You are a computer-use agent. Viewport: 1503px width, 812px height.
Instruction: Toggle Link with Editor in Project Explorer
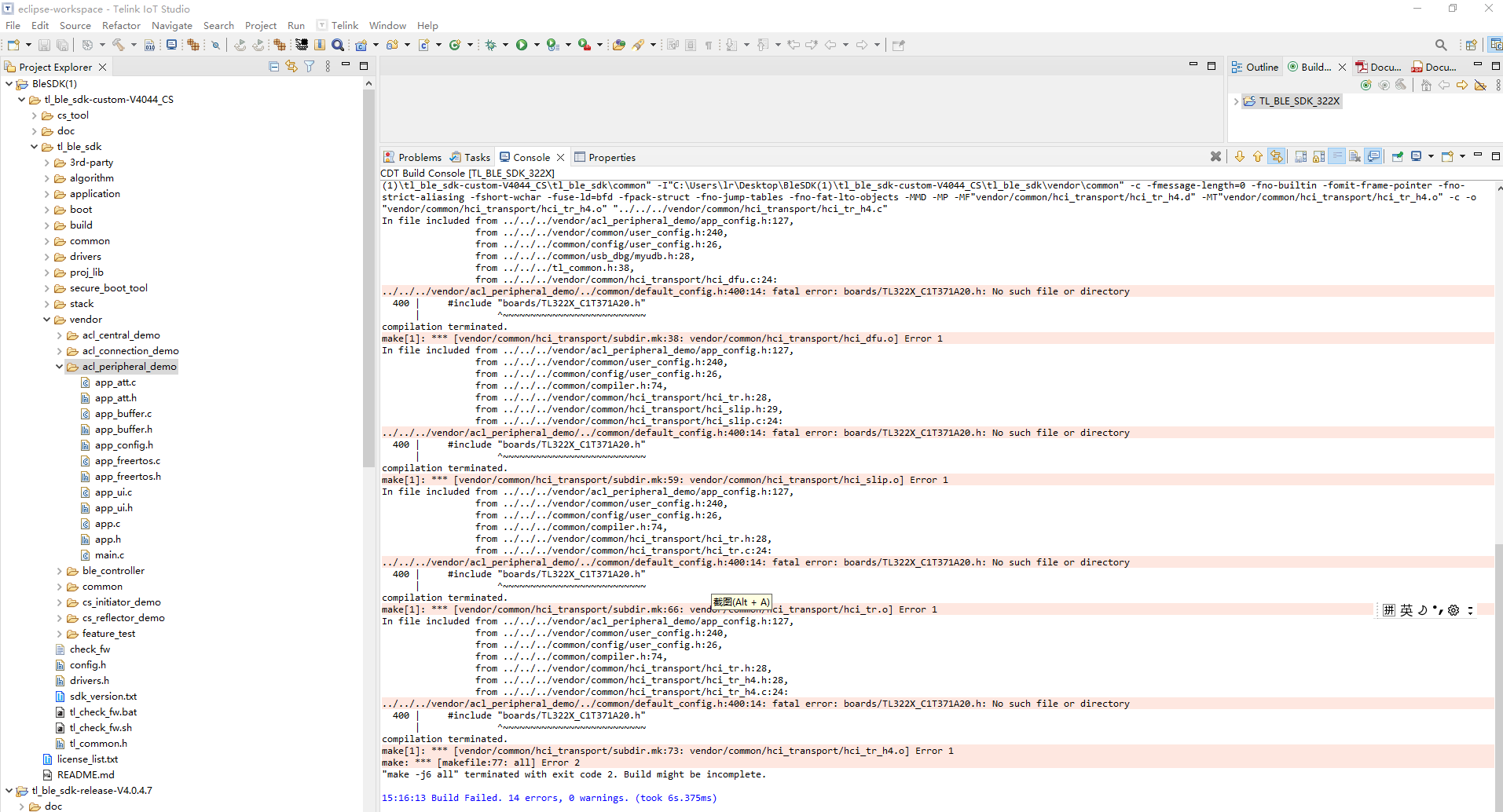click(x=291, y=67)
